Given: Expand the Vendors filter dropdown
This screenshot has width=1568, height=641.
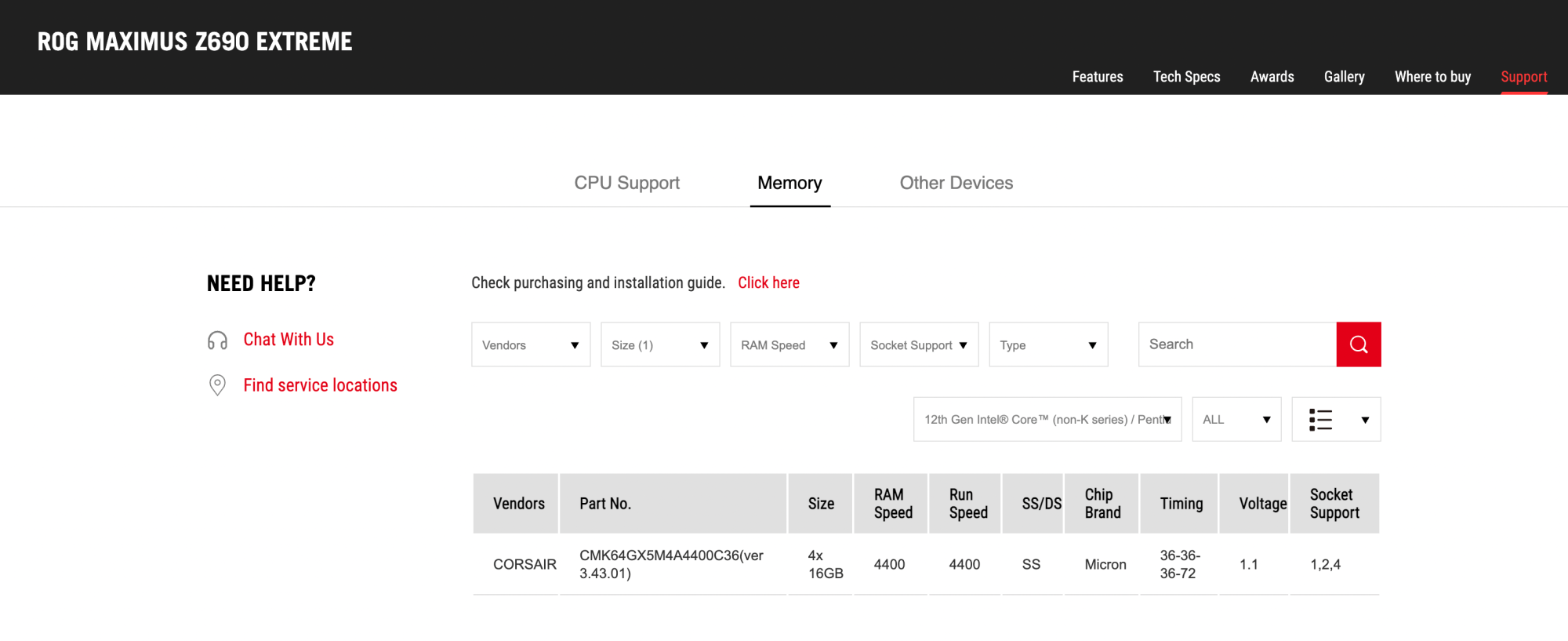Looking at the screenshot, I should [530, 345].
